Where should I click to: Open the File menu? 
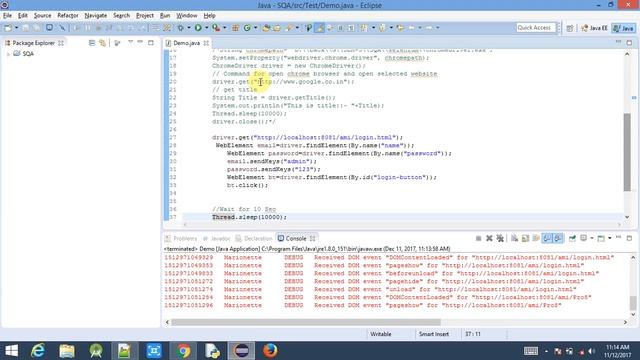click(x=7, y=16)
